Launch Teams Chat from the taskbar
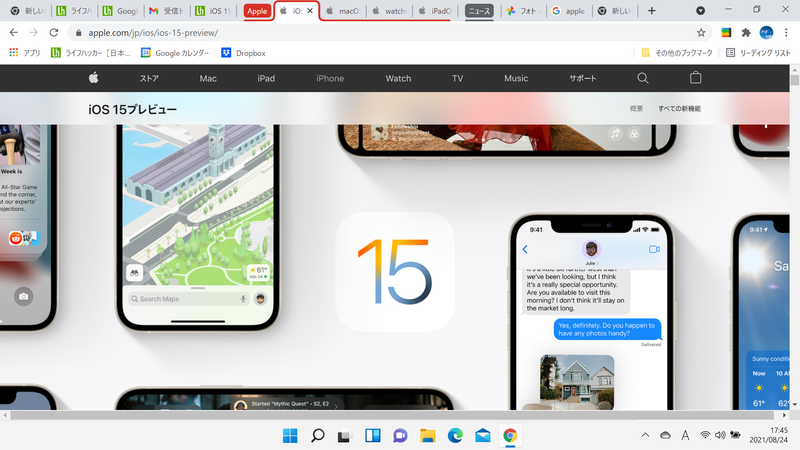Screen dimensions: 800x450 [400, 435]
